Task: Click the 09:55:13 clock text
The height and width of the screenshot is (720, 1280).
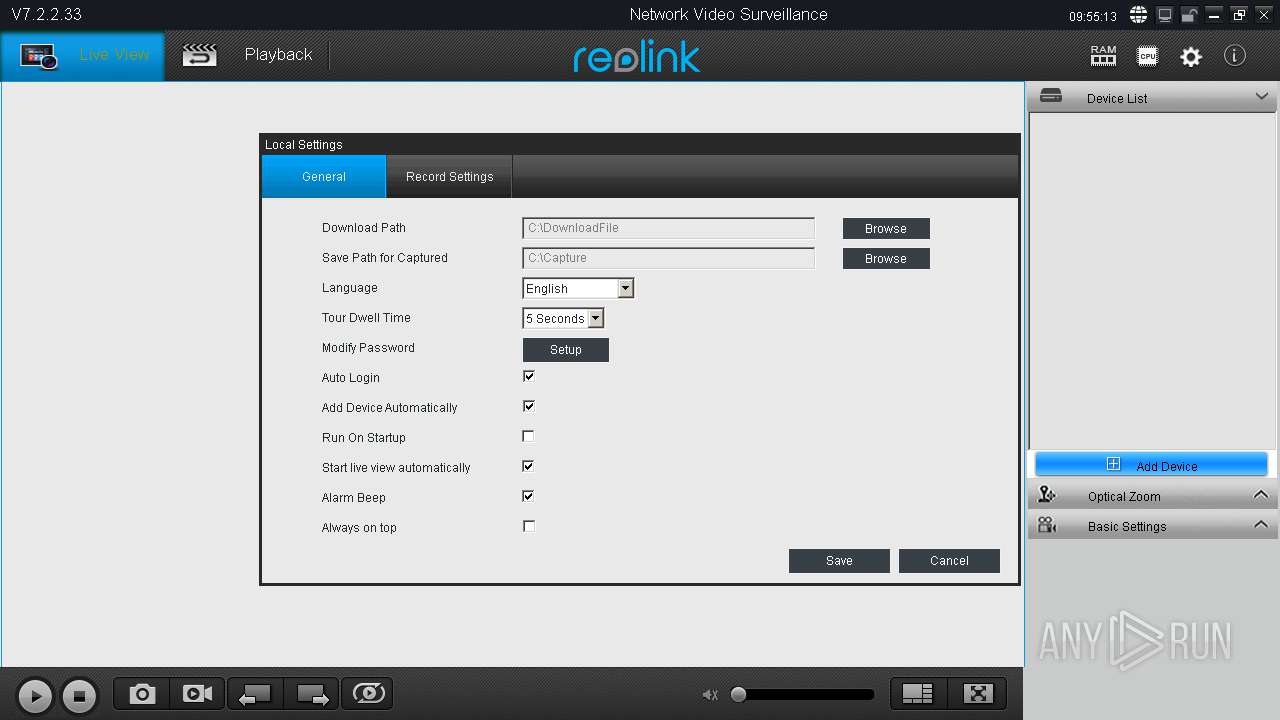Action: click(1093, 17)
